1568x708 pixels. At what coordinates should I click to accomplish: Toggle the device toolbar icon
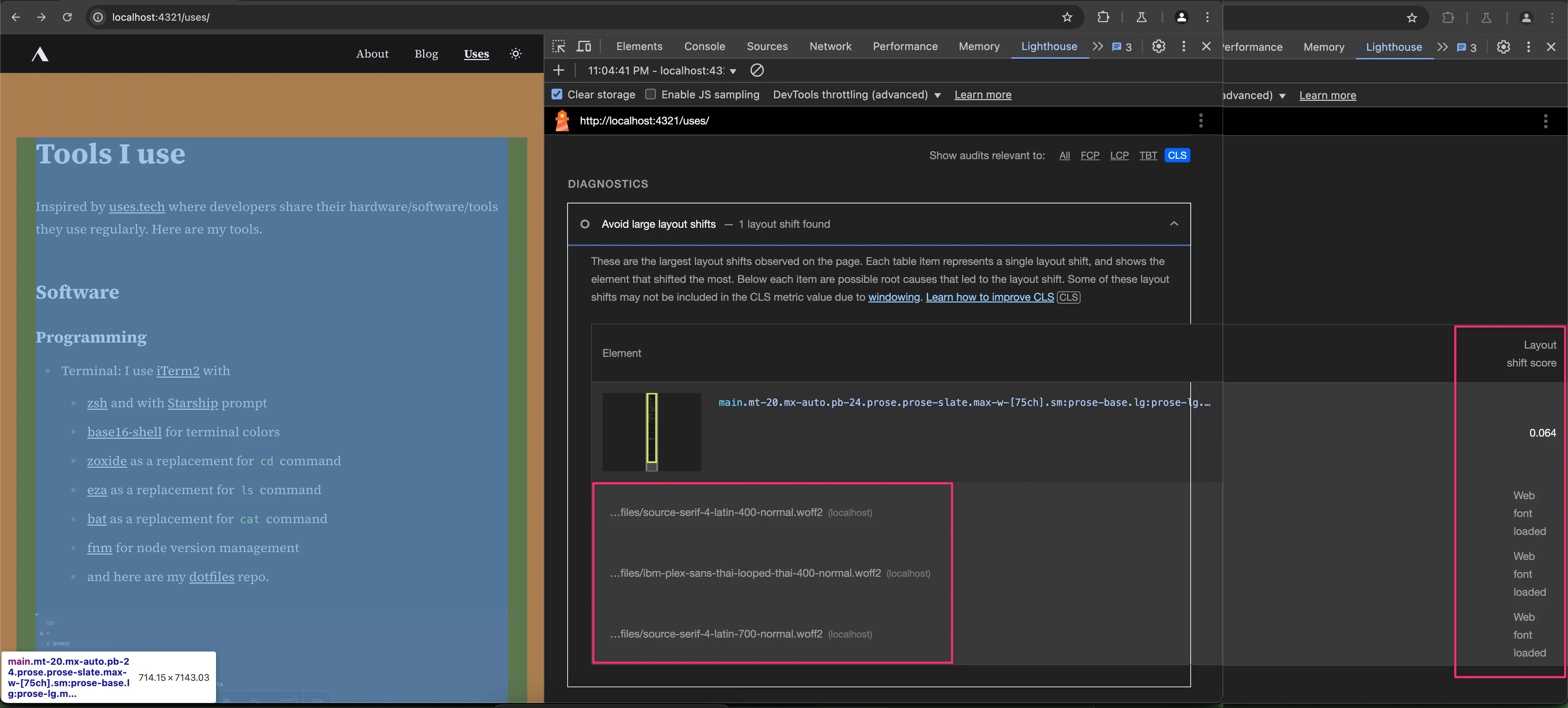pos(584,46)
